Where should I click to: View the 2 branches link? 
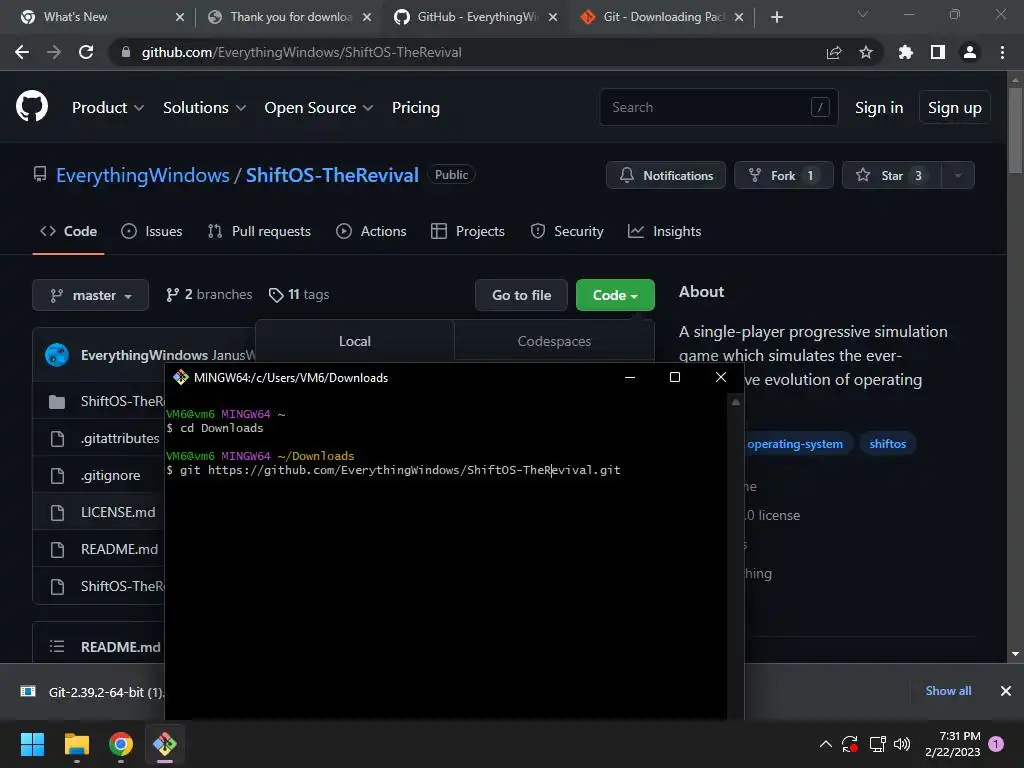[209, 295]
